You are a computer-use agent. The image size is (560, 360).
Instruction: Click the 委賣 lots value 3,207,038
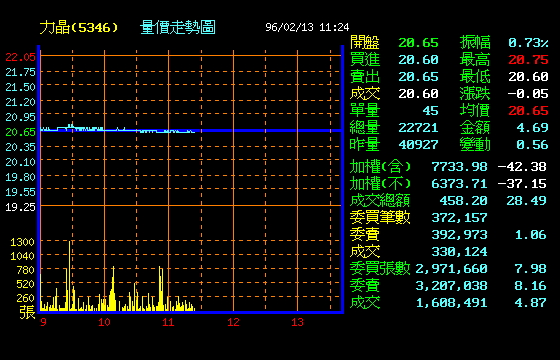[451, 286]
